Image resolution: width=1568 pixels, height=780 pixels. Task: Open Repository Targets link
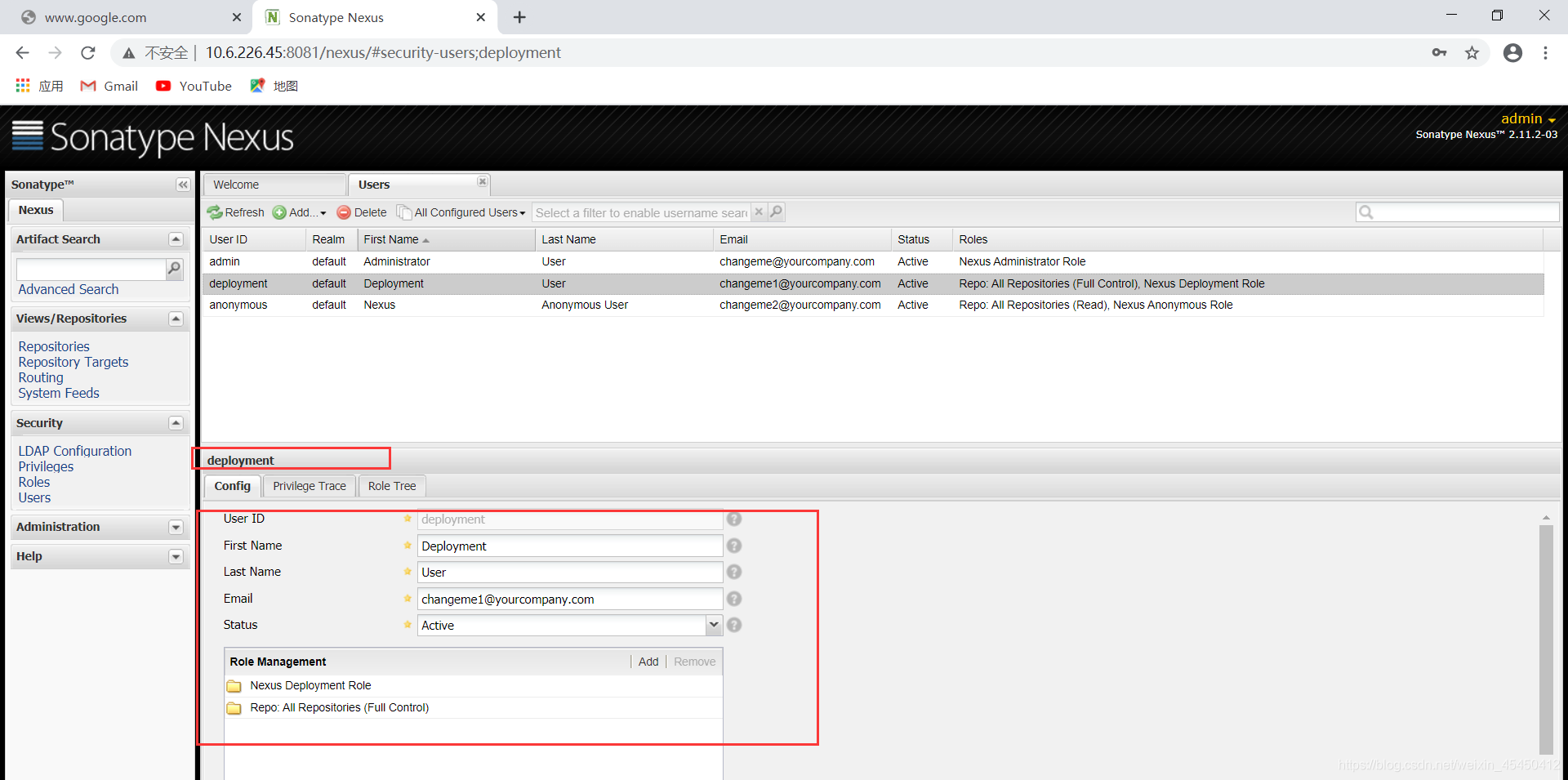(73, 362)
